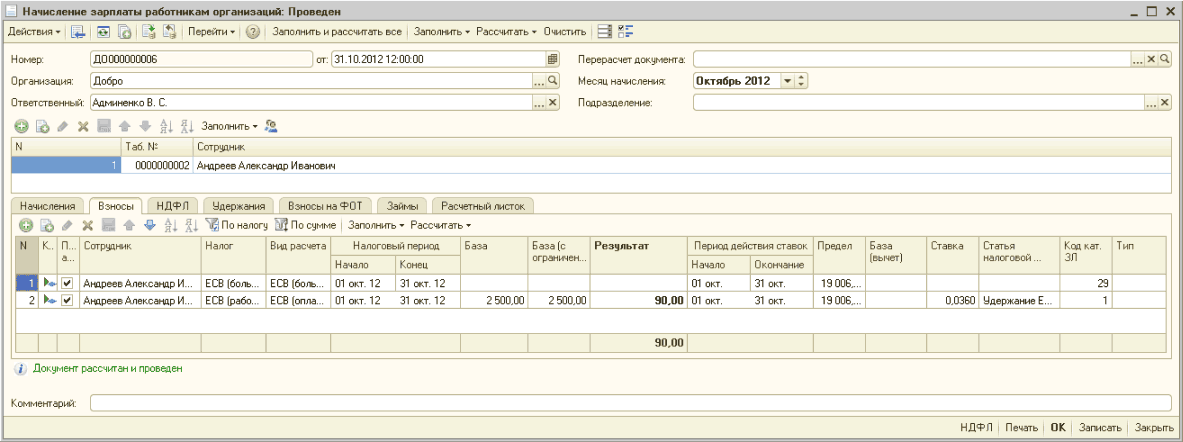The height and width of the screenshot is (442, 1183).
Task: Open Действия dropdown menu
Action: coord(34,32)
